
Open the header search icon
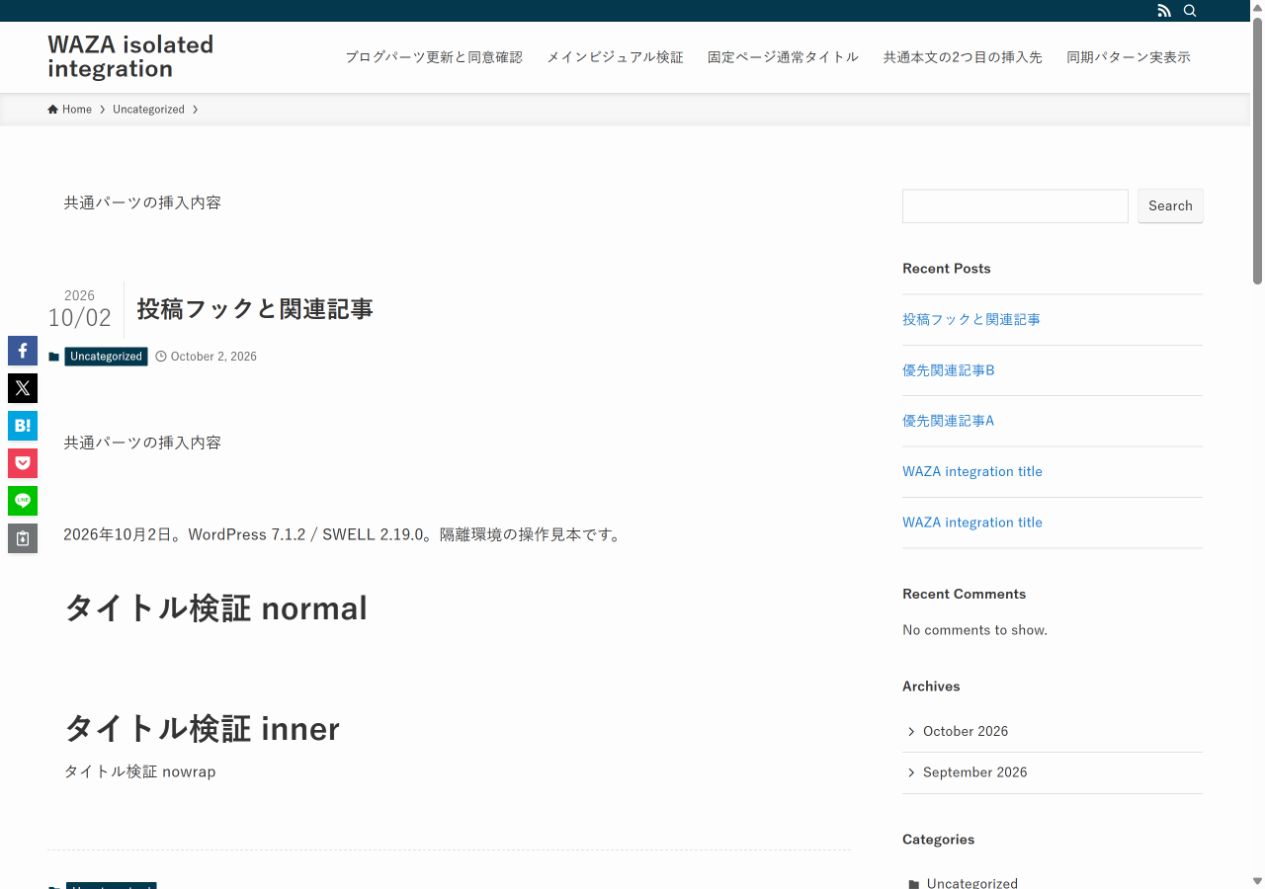(x=1190, y=11)
